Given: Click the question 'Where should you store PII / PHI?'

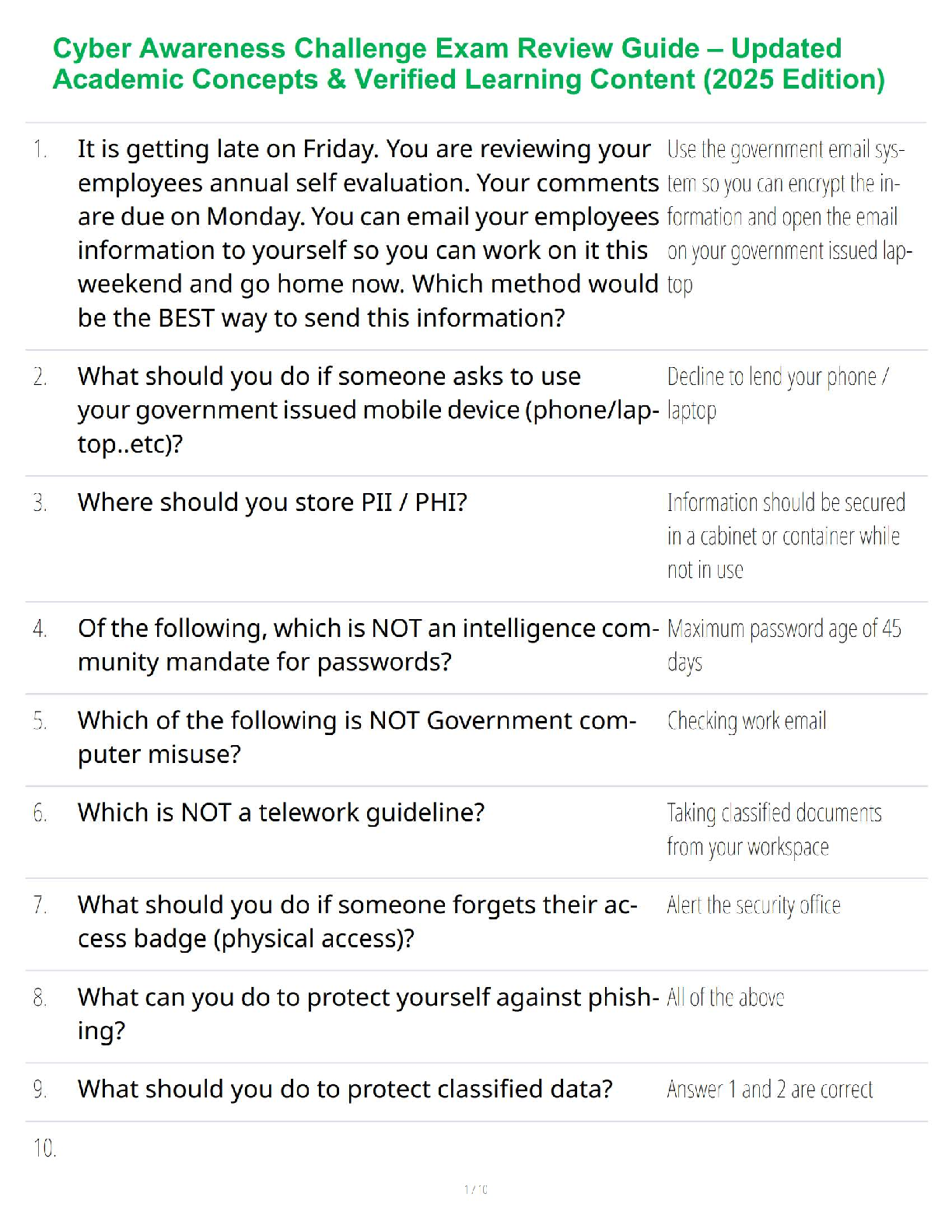Looking at the screenshot, I should pyautogui.click(x=272, y=502).
